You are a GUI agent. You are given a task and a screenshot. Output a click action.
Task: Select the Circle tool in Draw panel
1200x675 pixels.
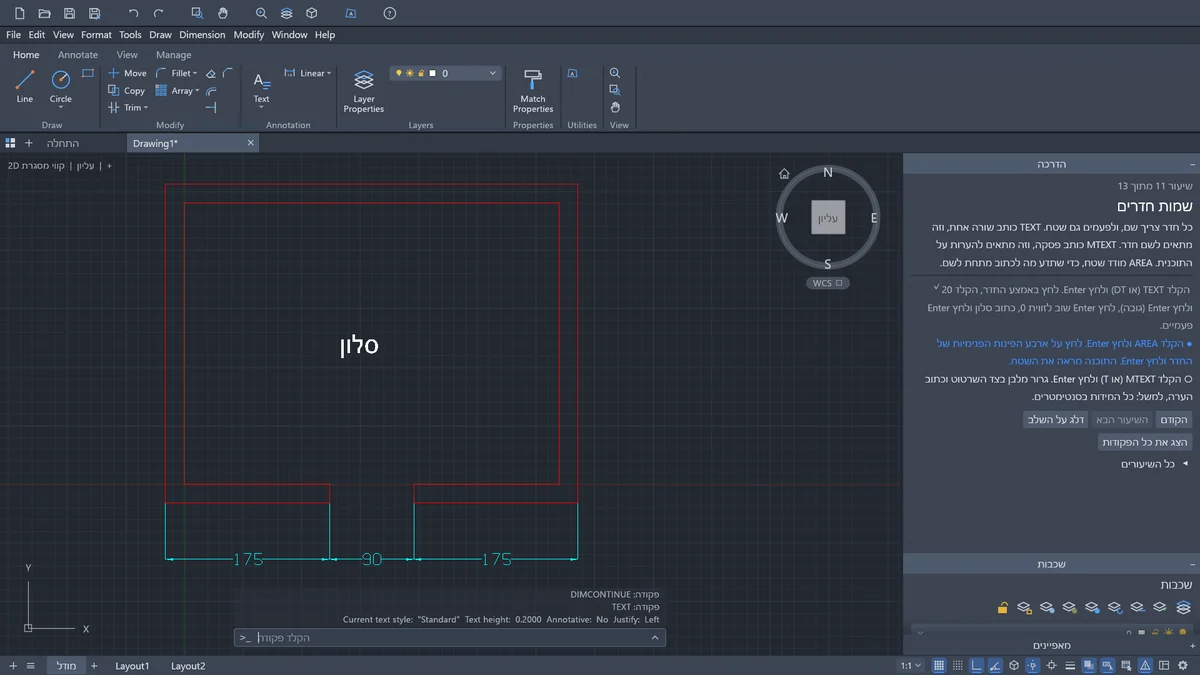[x=61, y=86]
